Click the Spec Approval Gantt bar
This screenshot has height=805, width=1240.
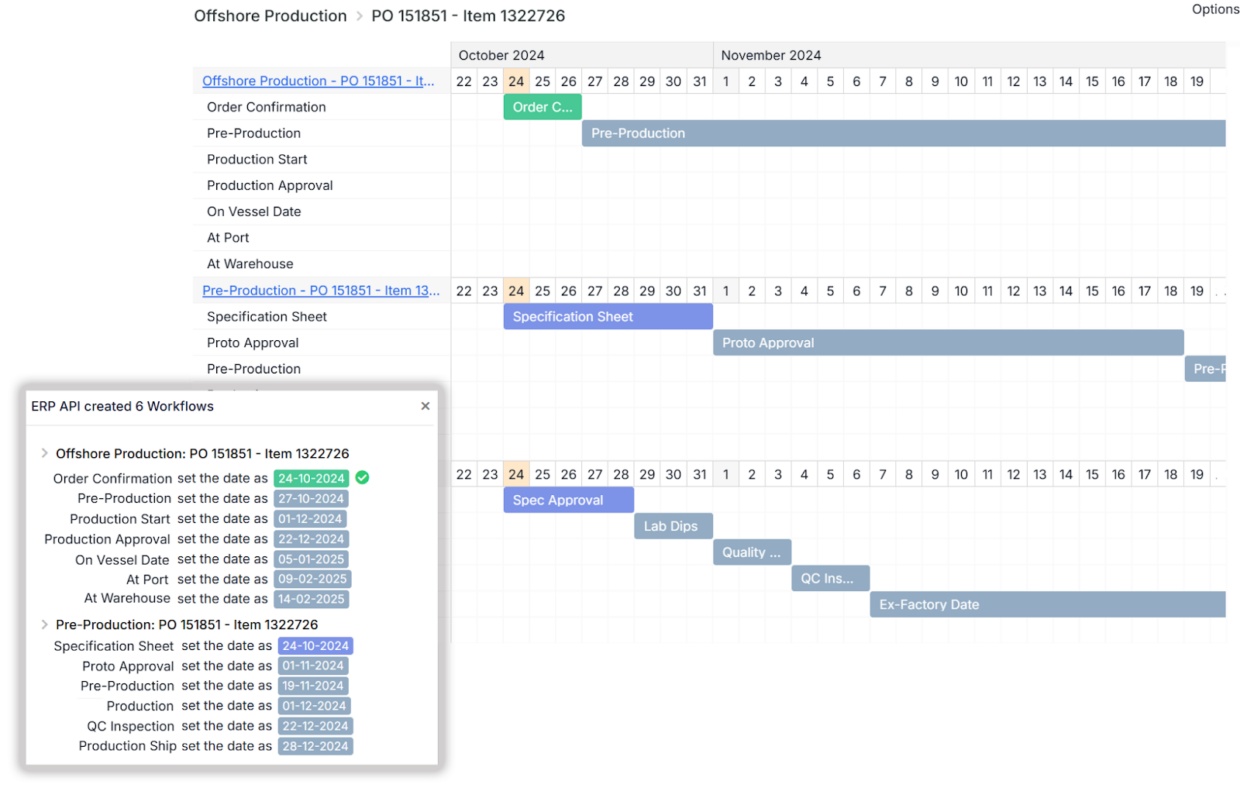[568, 500]
